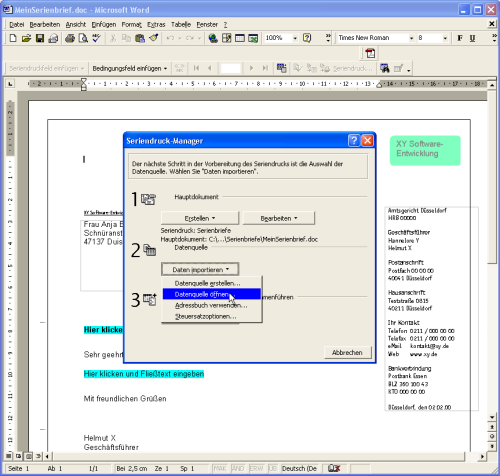Select Datenquelle öffnen menu entry
The height and width of the screenshot is (476, 500).
tap(212, 294)
